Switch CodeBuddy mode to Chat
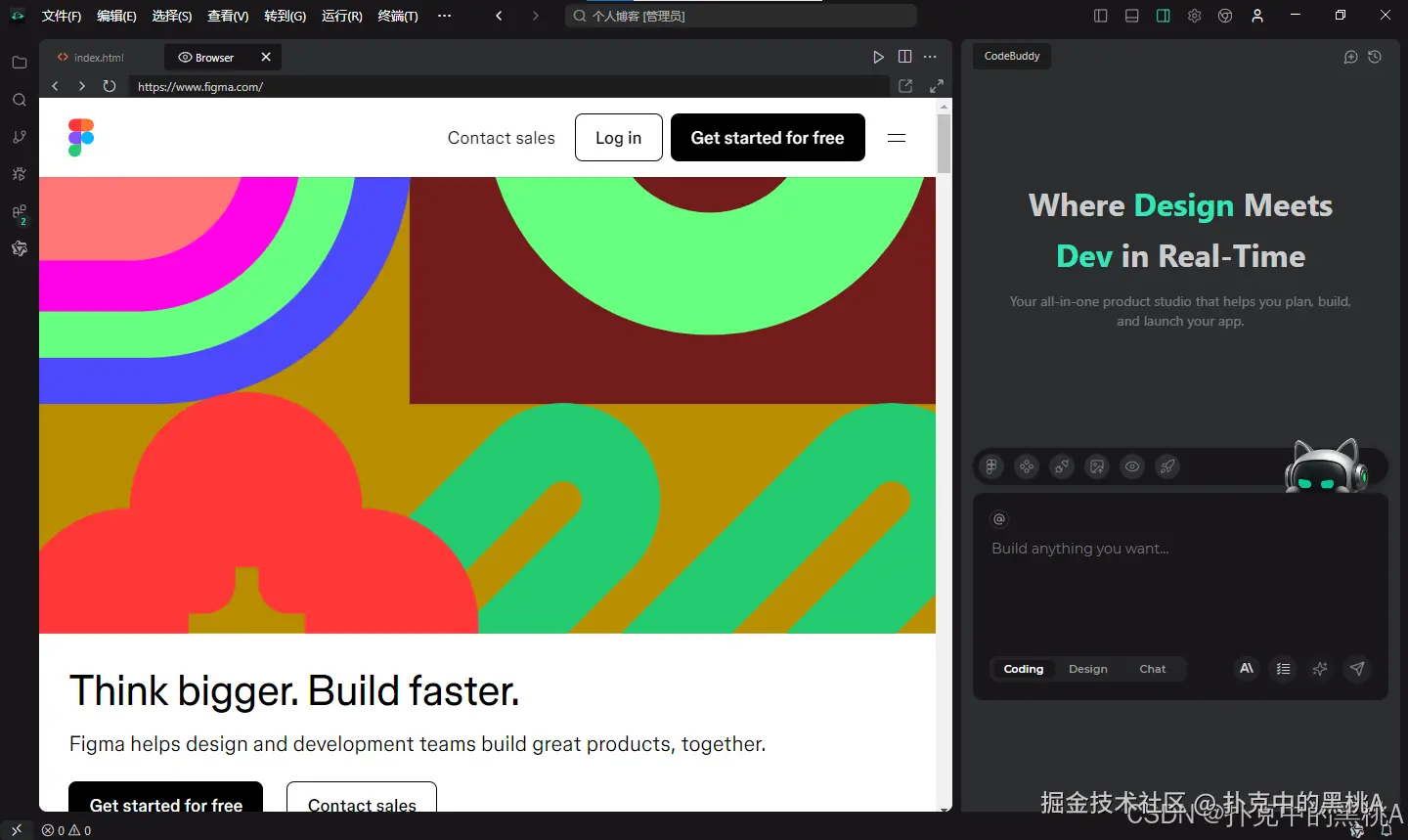The width and height of the screenshot is (1408, 840). tap(1153, 669)
